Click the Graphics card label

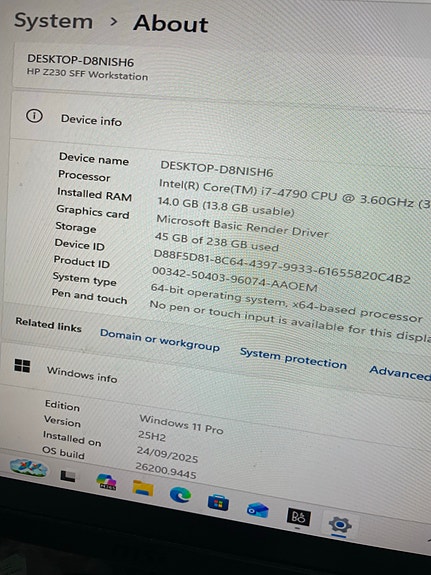pos(92,212)
